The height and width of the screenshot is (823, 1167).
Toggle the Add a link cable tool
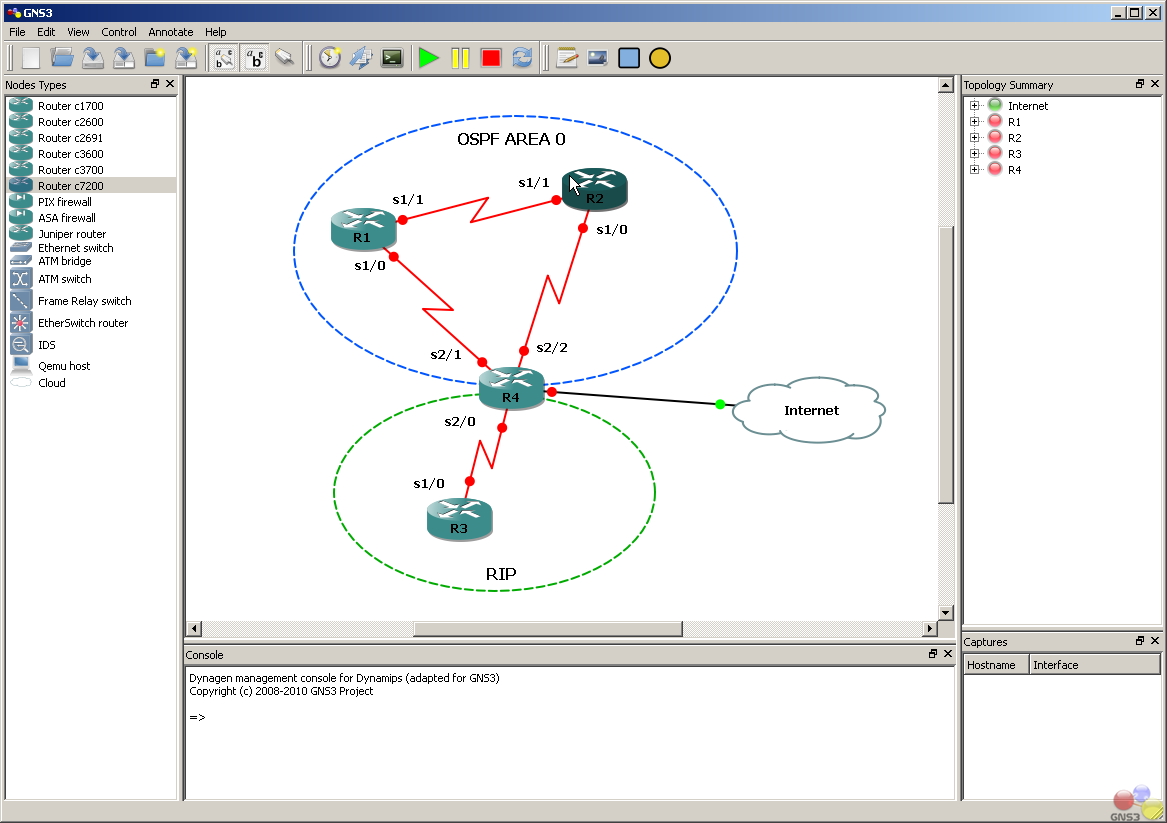pos(285,58)
